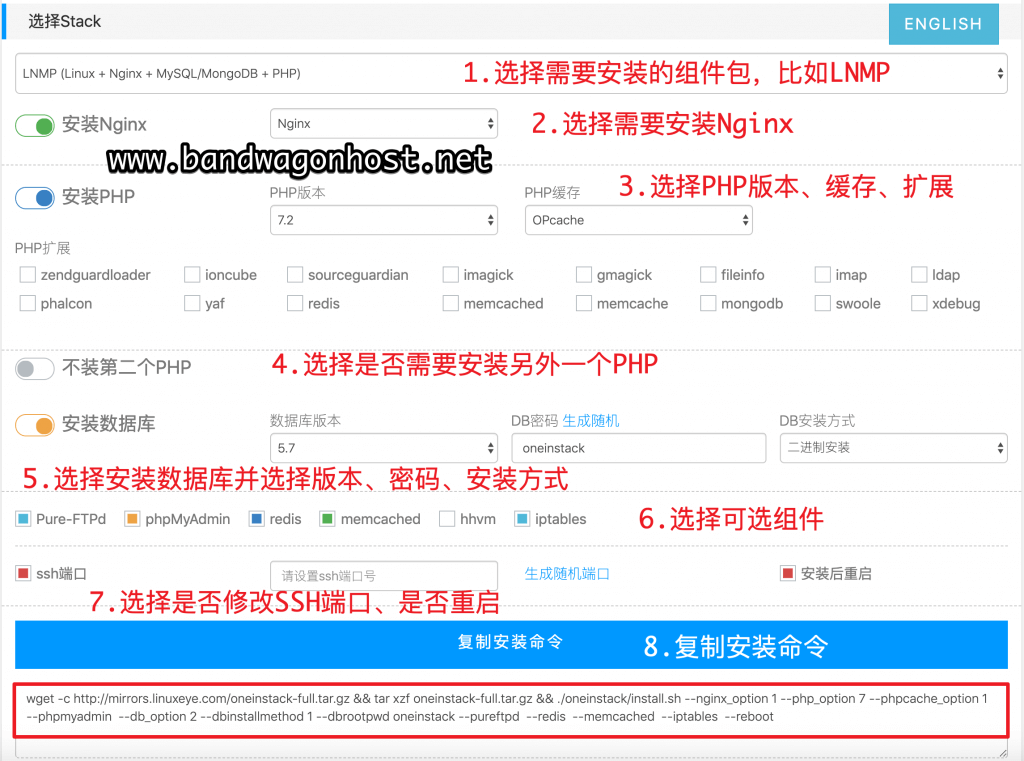Check the mongodb extension
This screenshot has width=1024, height=761.
click(x=707, y=303)
